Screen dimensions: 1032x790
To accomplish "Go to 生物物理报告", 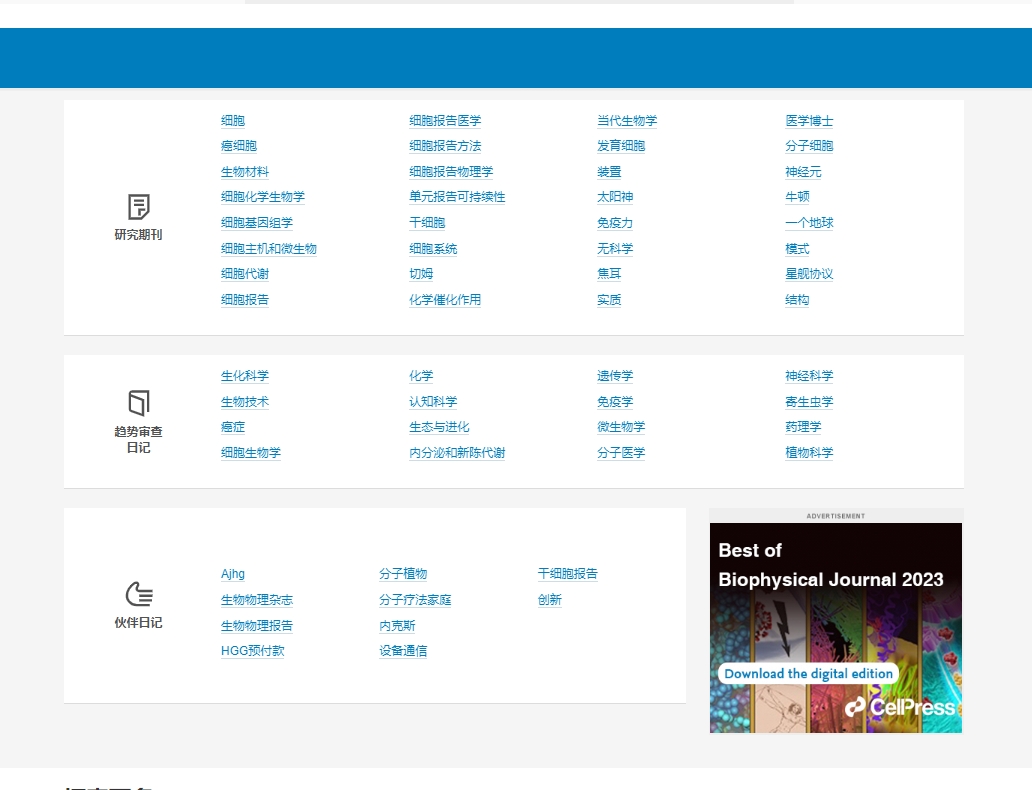I will [x=257, y=625].
